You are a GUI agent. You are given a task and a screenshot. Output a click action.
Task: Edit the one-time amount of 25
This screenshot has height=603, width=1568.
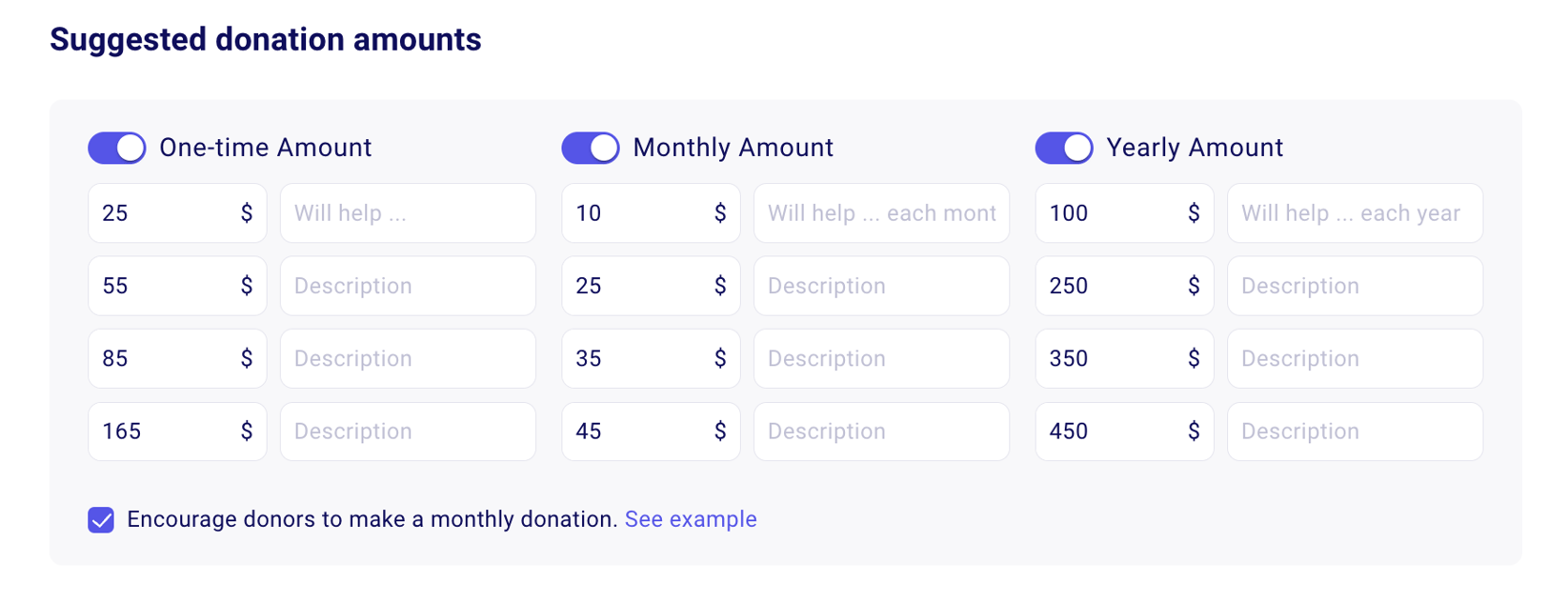[162, 213]
